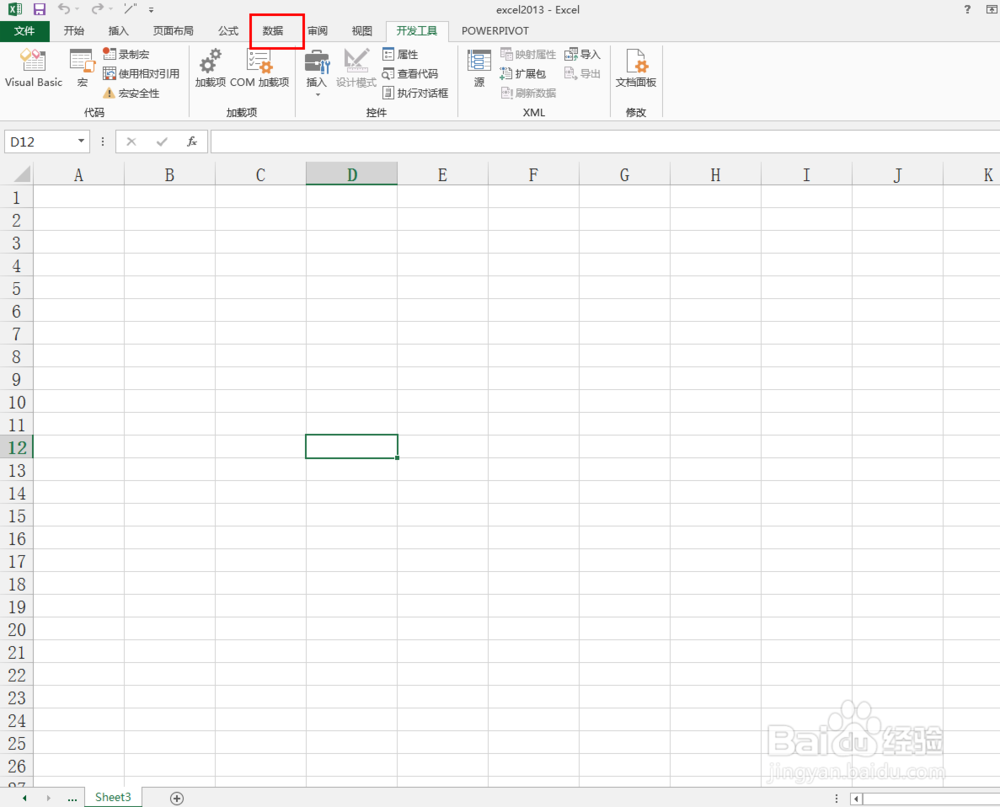Select the Sheet3 tab
This screenshot has height=807, width=1000.
[113, 797]
